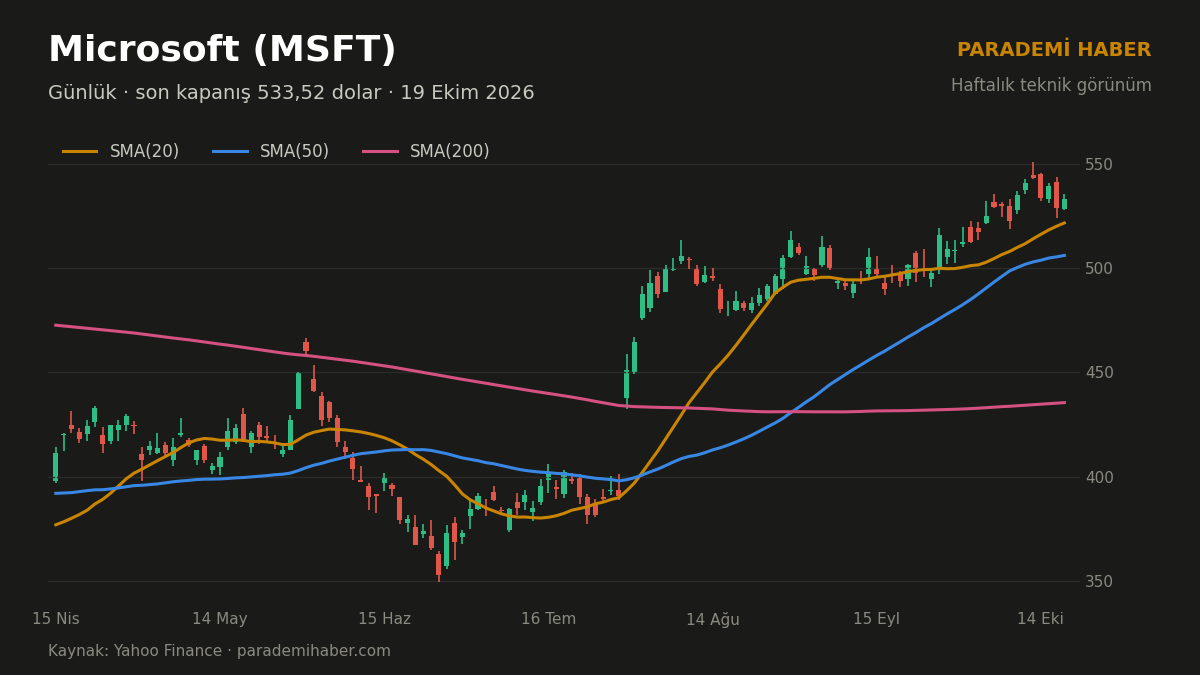Click the 15 Haz date axis label
Viewport: 1200px width, 675px height.
[384, 619]
